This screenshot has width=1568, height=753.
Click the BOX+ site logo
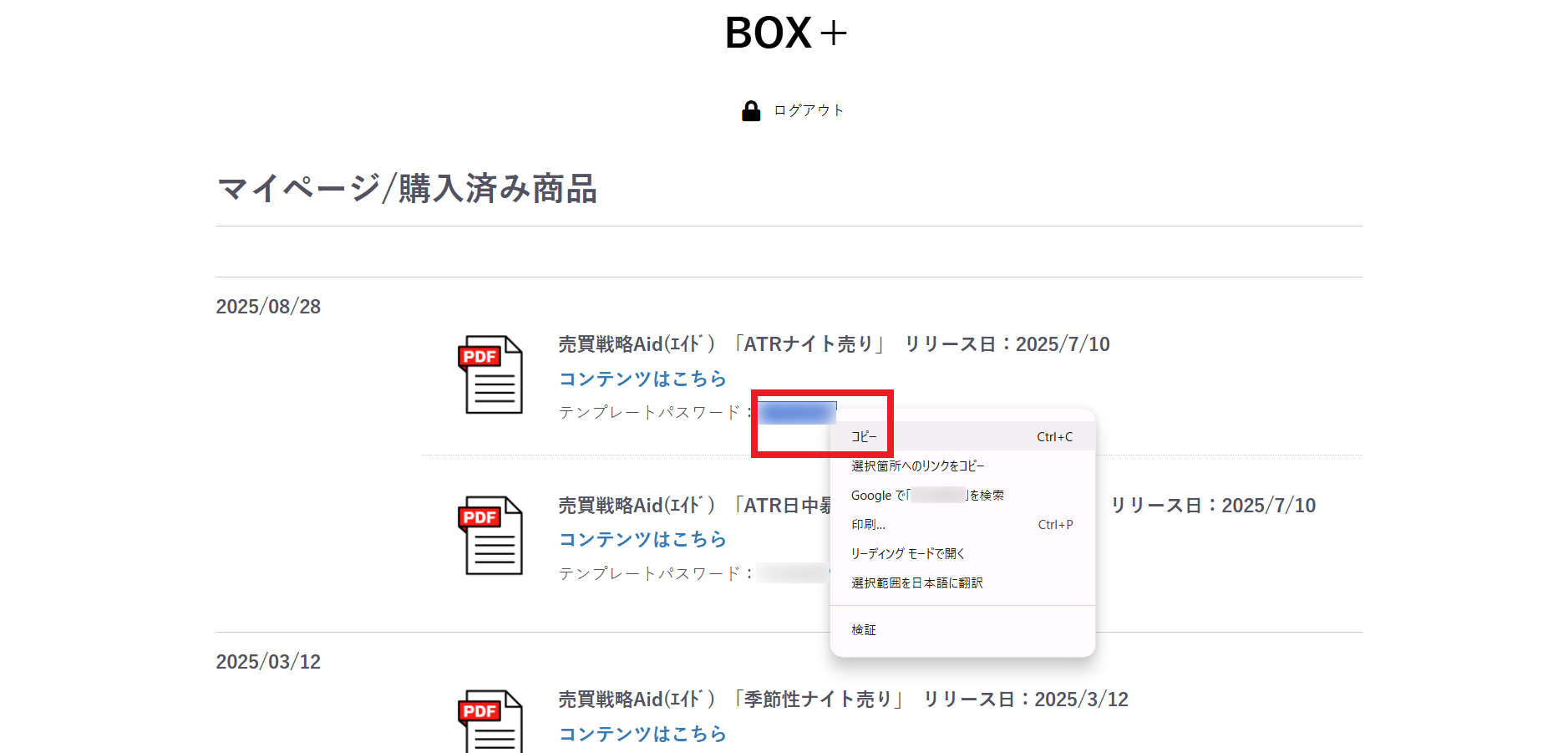coord(785,33)
